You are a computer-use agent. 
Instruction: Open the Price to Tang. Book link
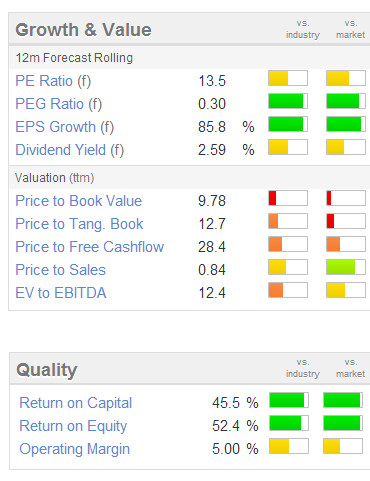point(79,224)
